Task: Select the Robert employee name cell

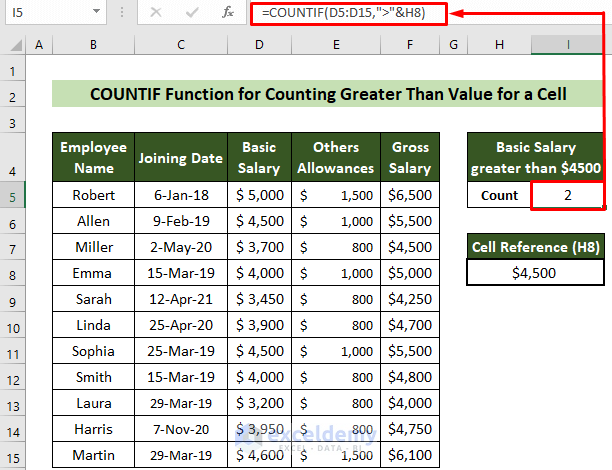Action: click(93, 195)
